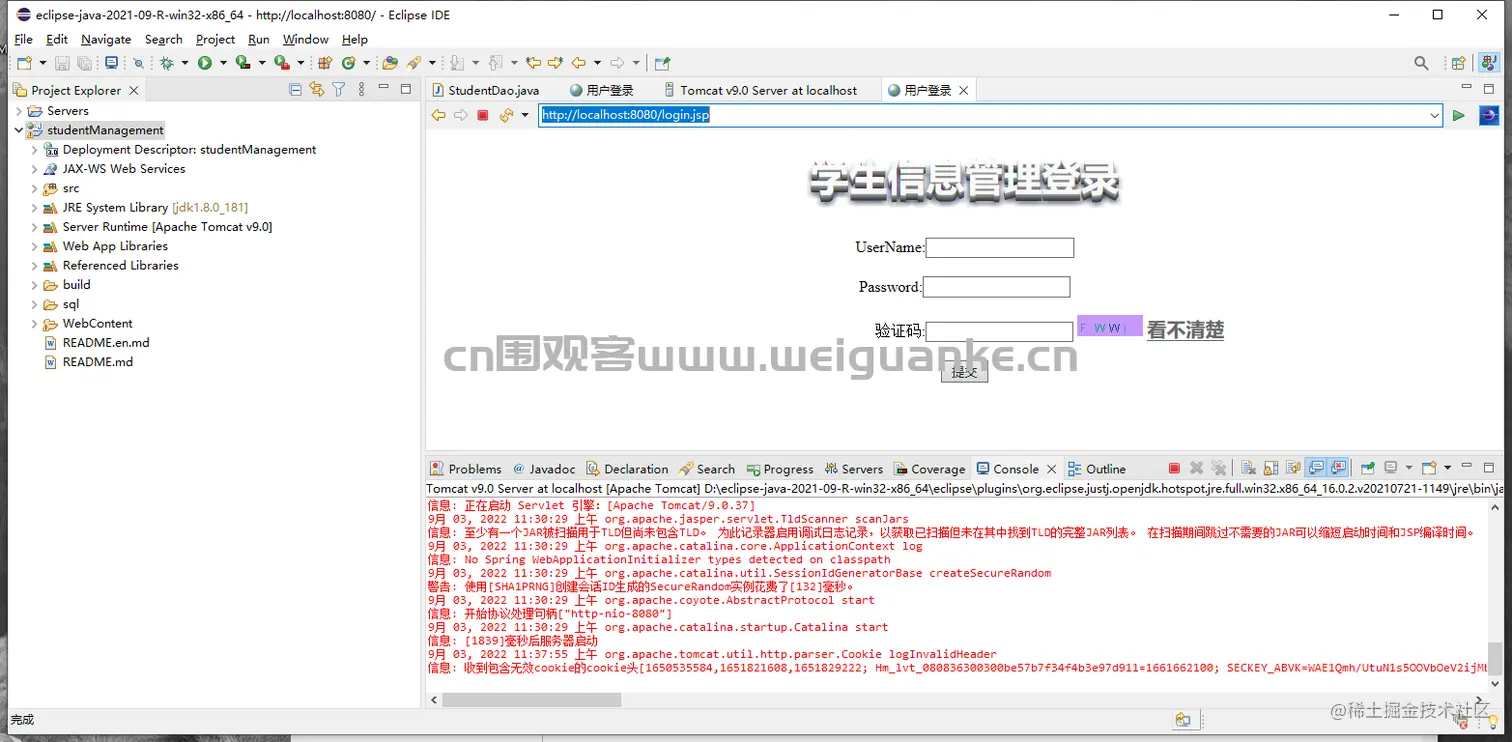Click the toolbar magnifier Search icon
The height and width of the screenshot is (742, 1512).
point(1421,63)
